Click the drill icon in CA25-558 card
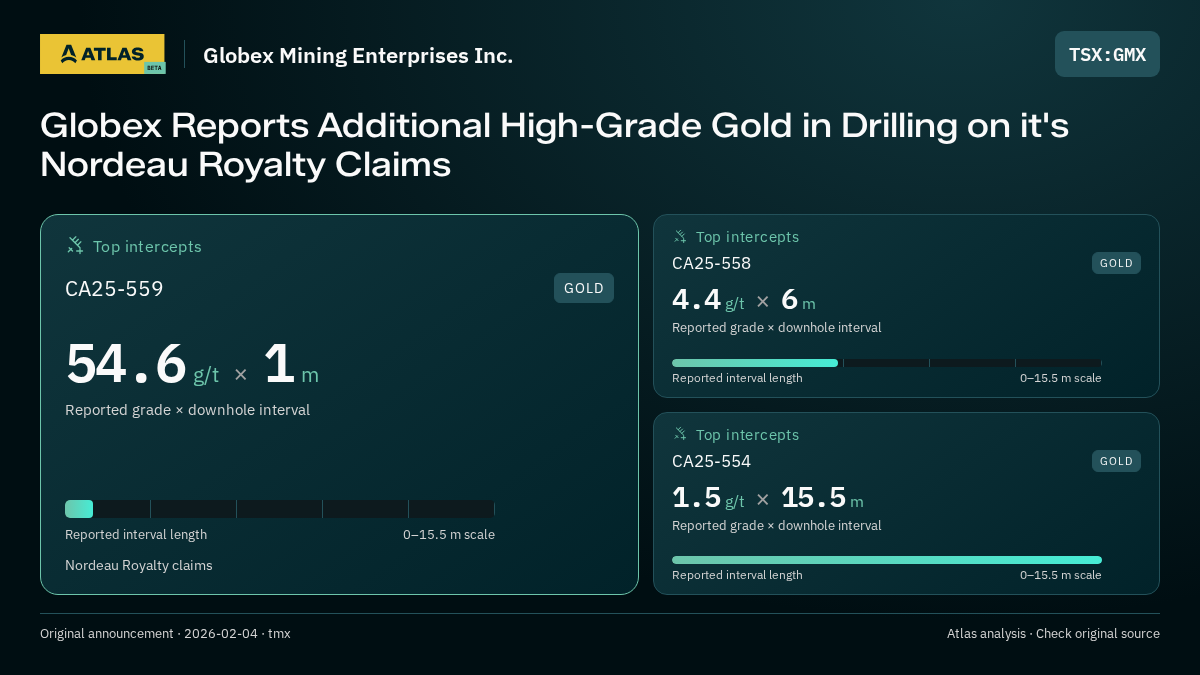1200x675 pixels. (680, 237)
